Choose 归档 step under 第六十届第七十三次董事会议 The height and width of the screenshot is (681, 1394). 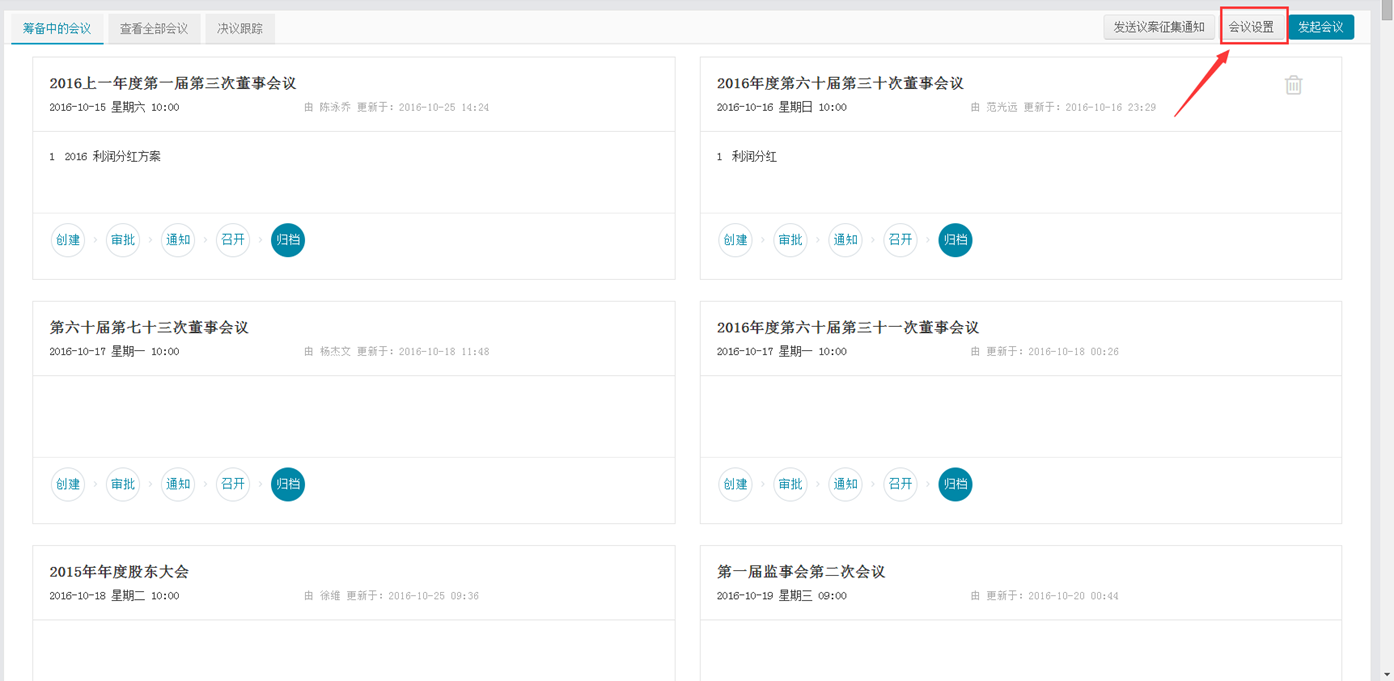pyautogui.click(x=288, y=484)
